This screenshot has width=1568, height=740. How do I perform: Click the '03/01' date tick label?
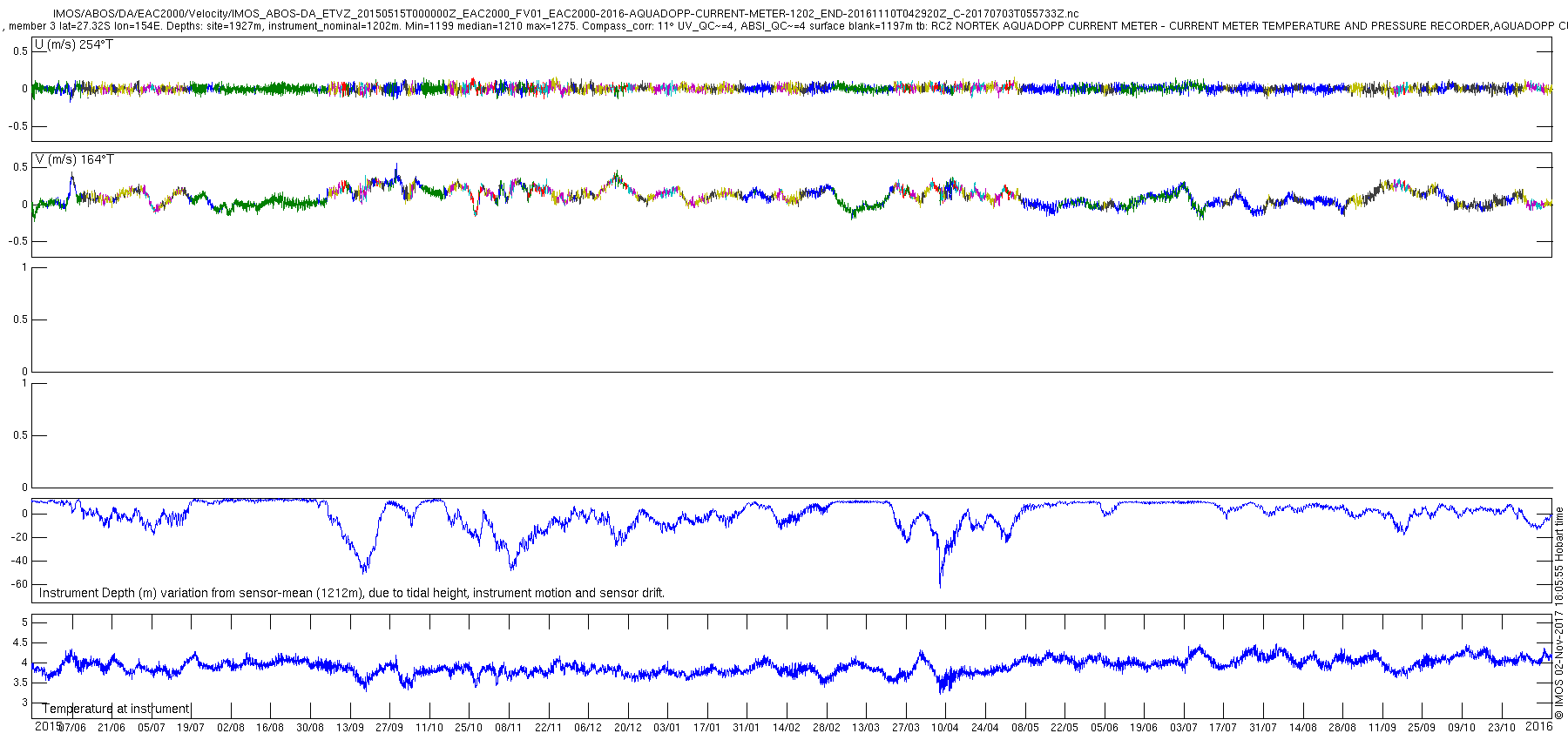[x=667, y=728]
